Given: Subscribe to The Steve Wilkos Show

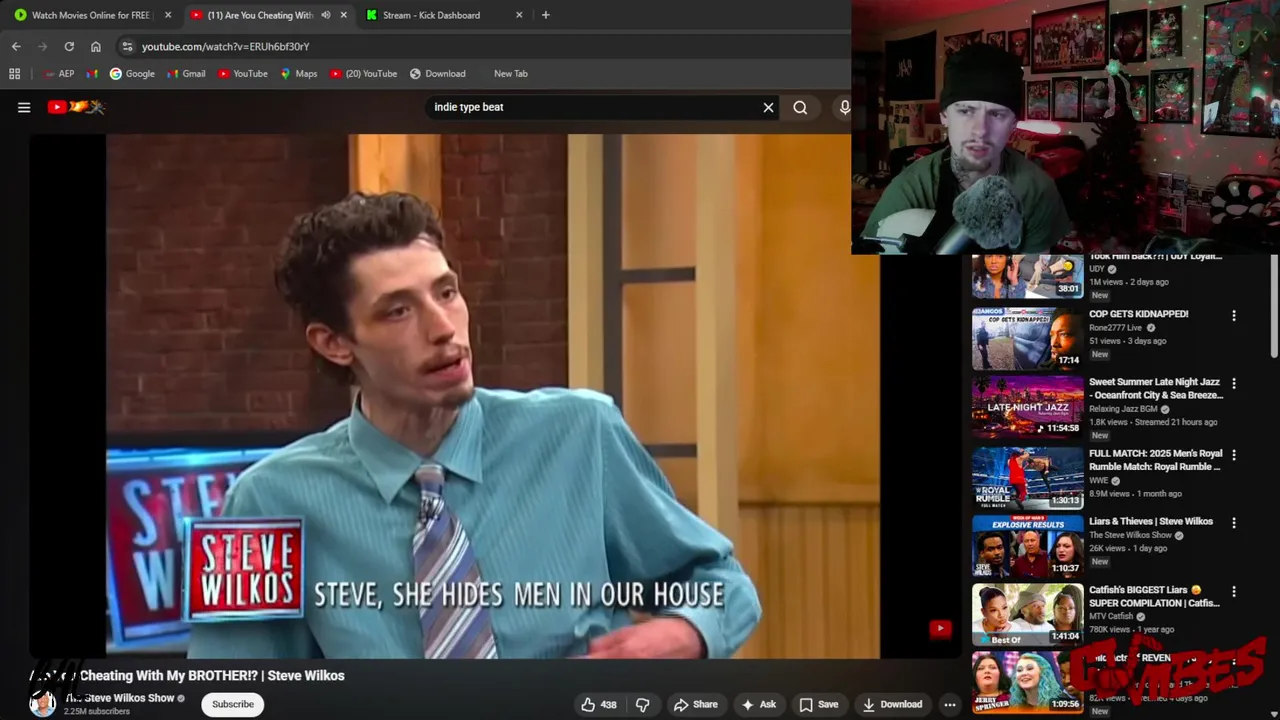Looking at the screenshot, I should [233, 704].
